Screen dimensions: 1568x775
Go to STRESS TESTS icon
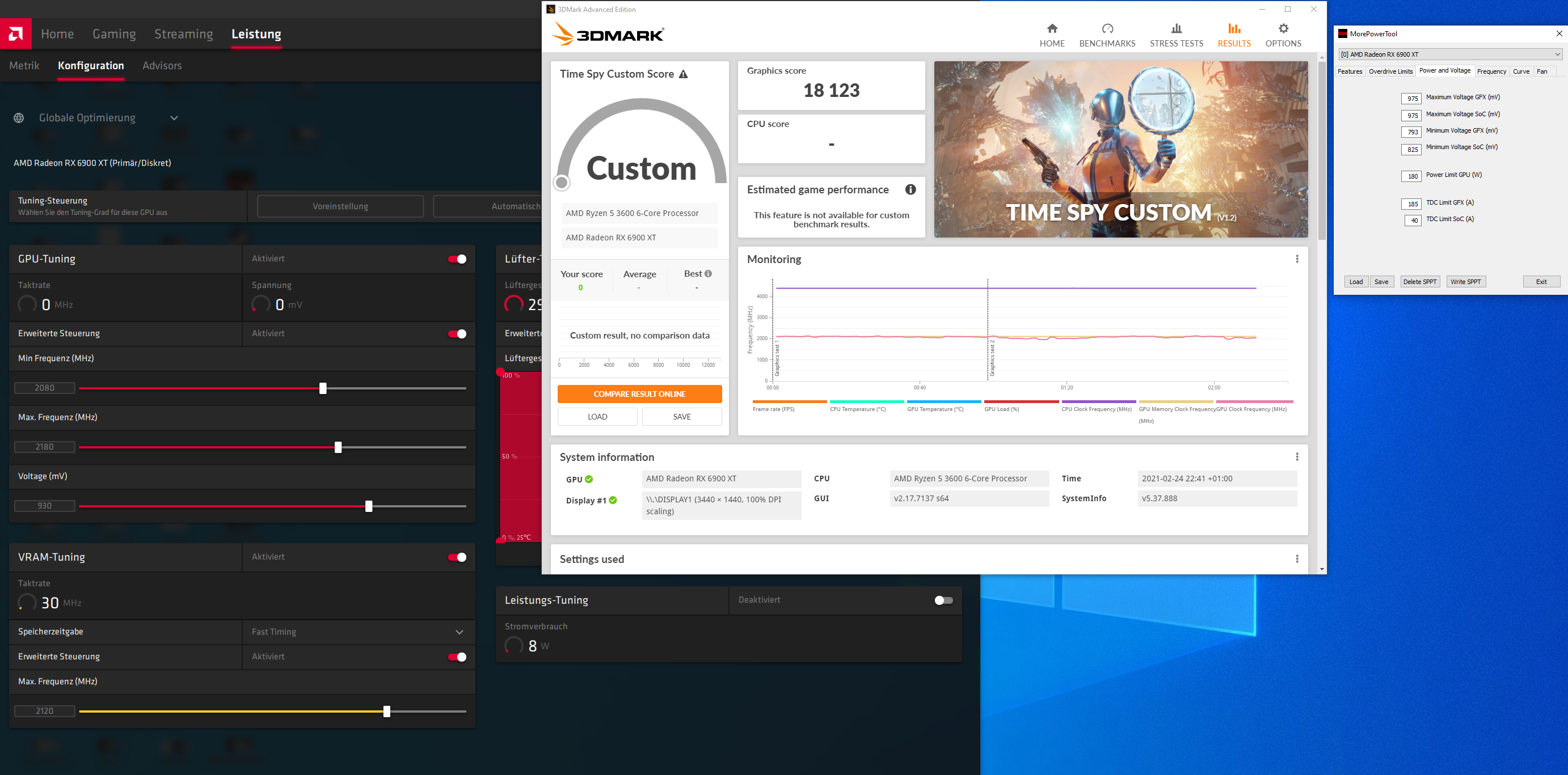point(1176,28)
